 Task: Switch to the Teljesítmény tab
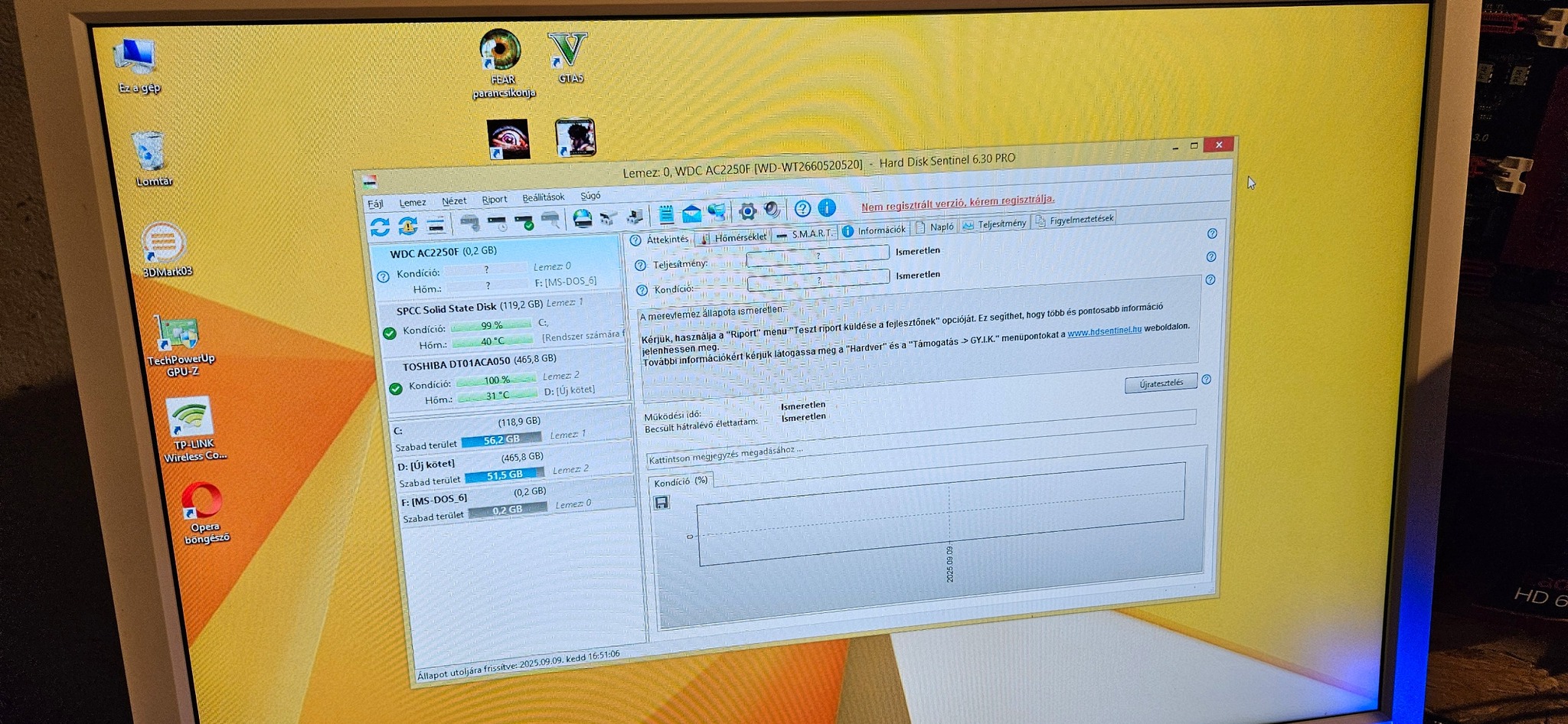tap(995, 224)
